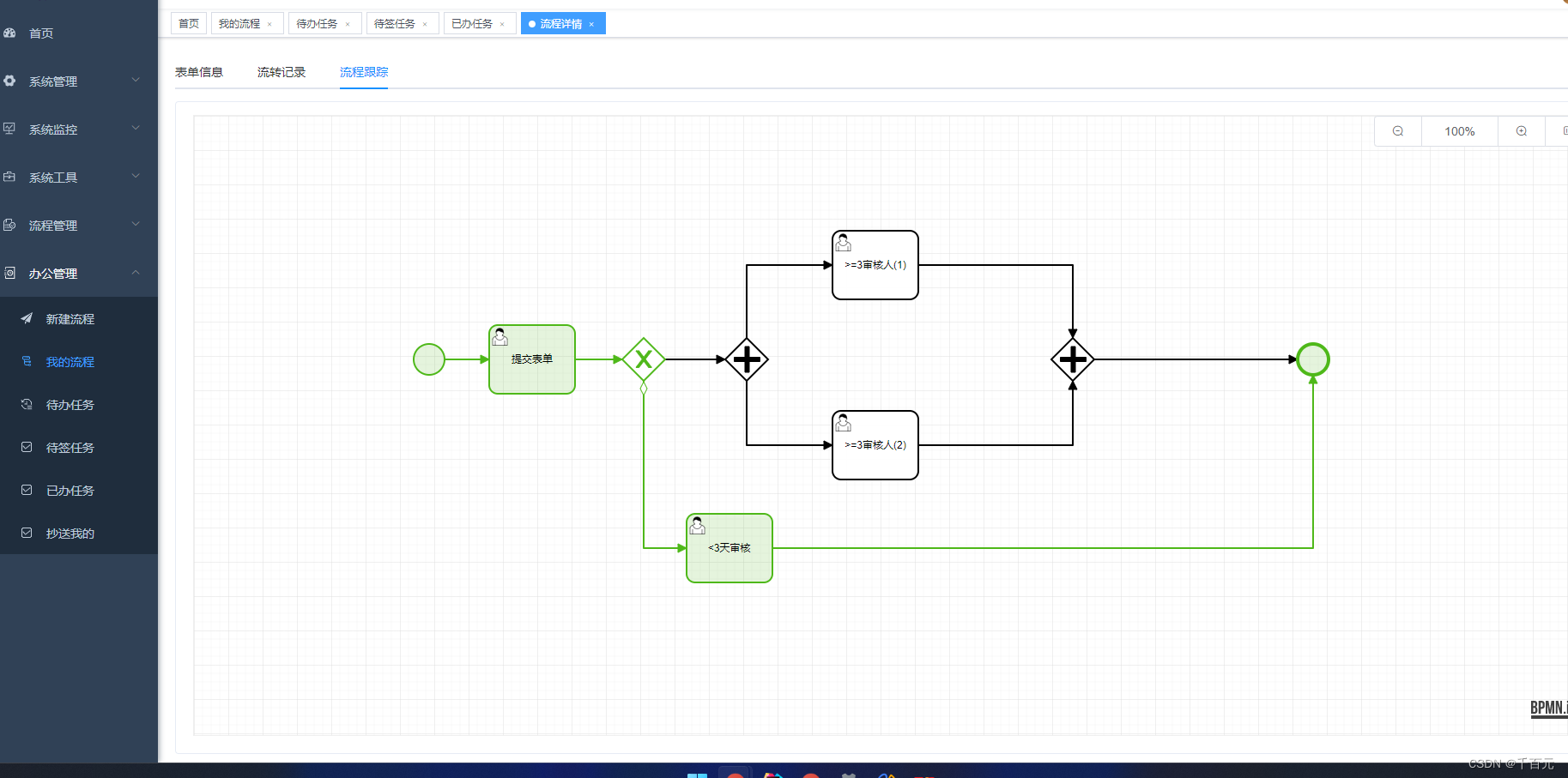Click the 办公管理 icon in sidebar

[x=9, y=273]
